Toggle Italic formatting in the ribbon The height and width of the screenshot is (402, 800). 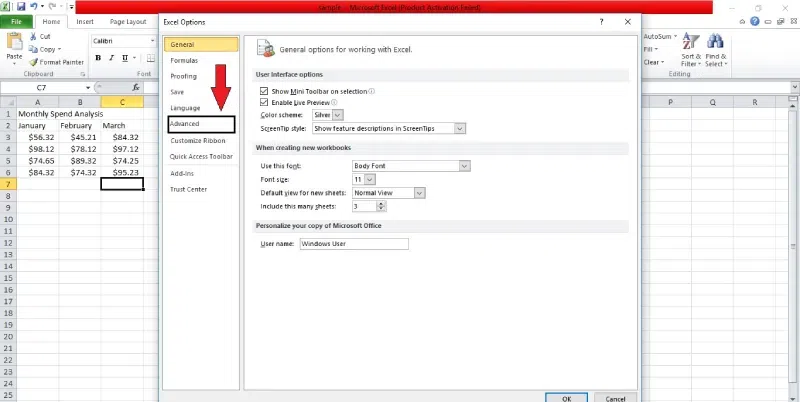tap(111, 58)
